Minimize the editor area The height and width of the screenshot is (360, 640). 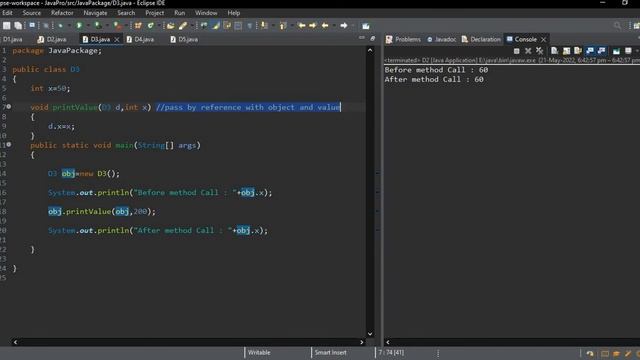pyautogui.click(x=361, y=38)
